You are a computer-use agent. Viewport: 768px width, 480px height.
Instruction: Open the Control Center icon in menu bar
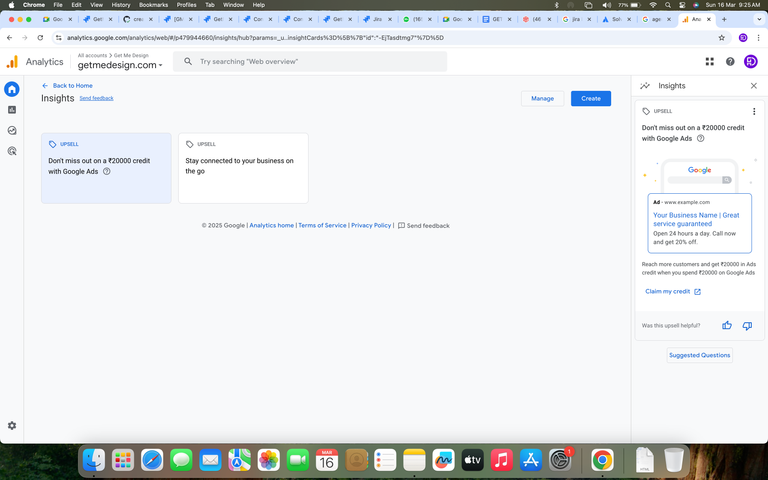tap(682, 5)
